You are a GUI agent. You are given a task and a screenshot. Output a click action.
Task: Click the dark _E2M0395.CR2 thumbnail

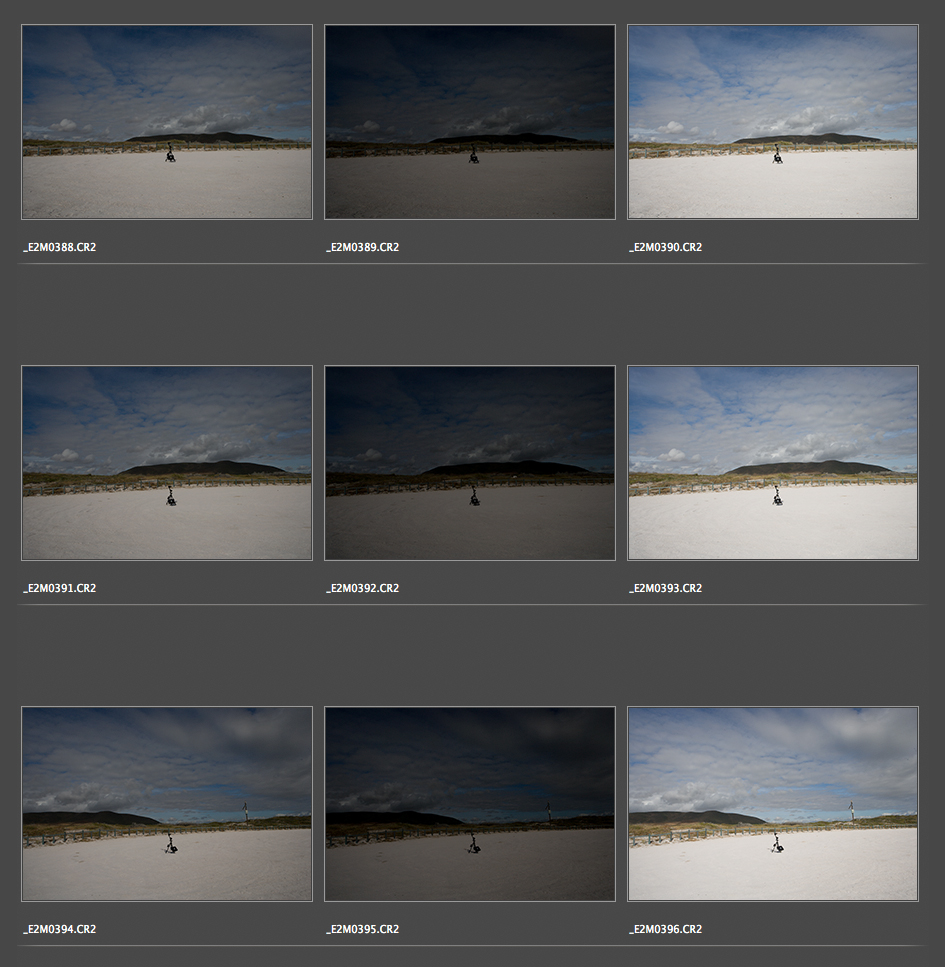tap(469, 804)
